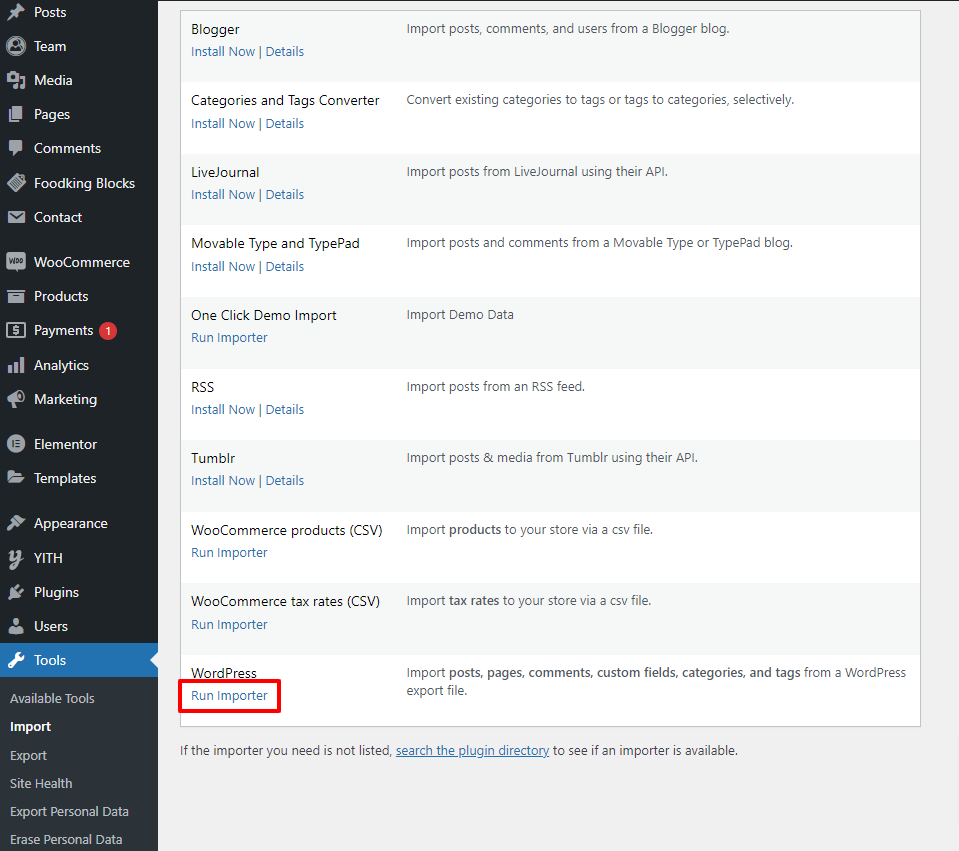
Task: Select the Elementor circle icon
Action: (x=16, y=444)
